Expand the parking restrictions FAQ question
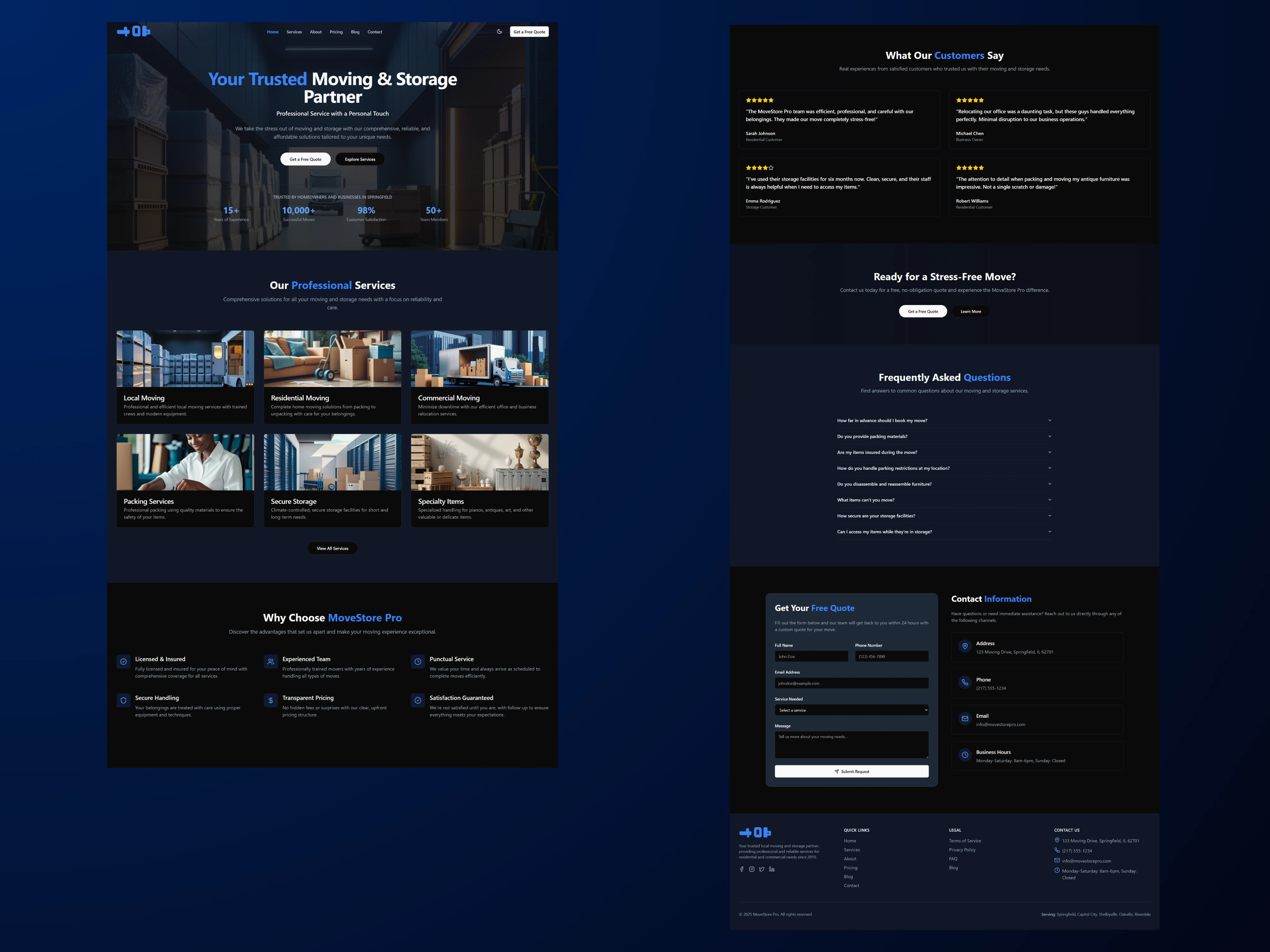 click(x=945, y=468)
